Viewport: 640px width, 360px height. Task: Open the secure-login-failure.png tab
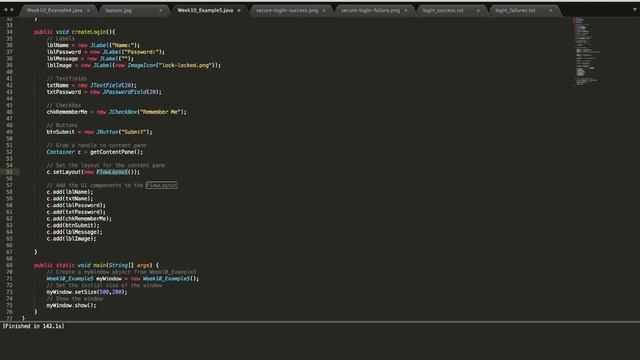click(x=370, y=11)
